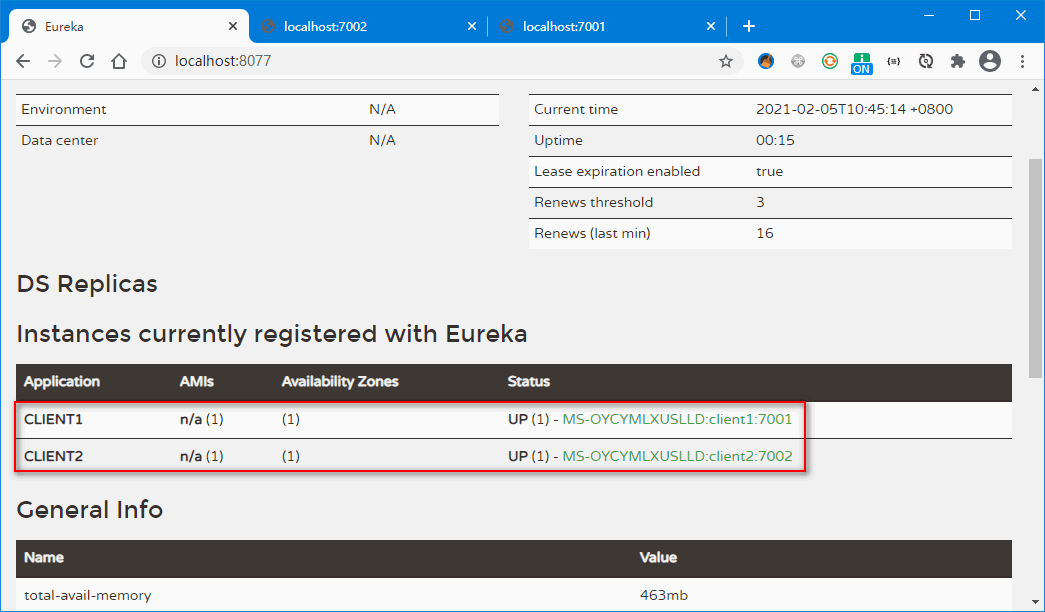Click the Uptime value 00:15
This screenshot has height=612, width=1045.
(x=775, y=141)
